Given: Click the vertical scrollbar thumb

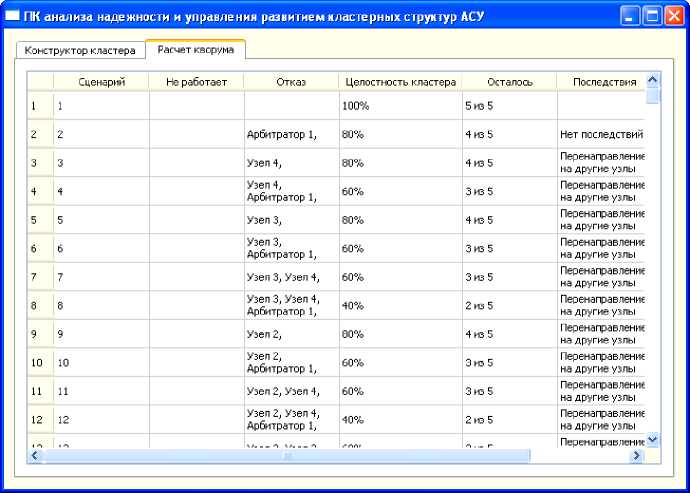Looking at the screenshot, I should pyautogui.click(x=653, y=95).
